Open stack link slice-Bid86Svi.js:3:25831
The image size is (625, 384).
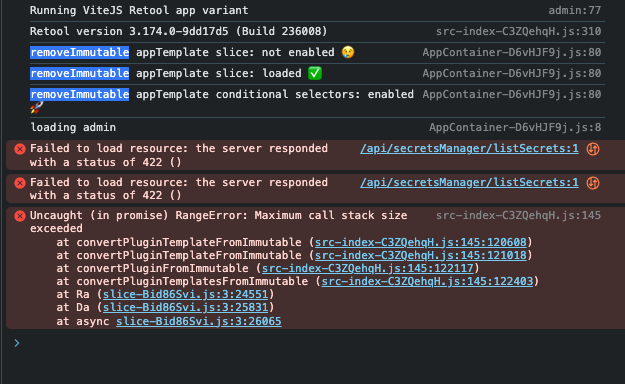(x=185, y=308)
